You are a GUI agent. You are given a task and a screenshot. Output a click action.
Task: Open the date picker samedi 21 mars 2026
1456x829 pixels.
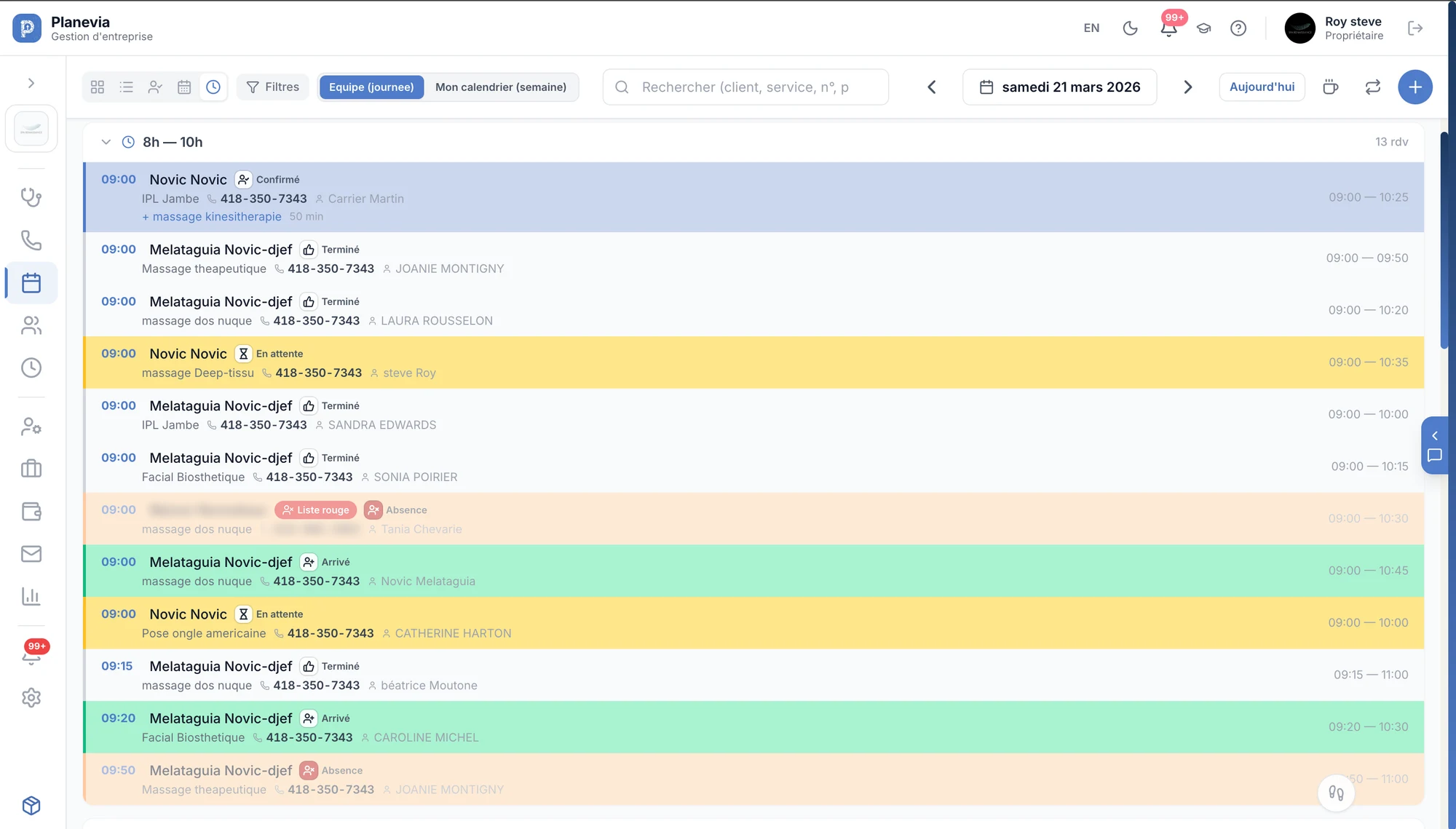1060,87
